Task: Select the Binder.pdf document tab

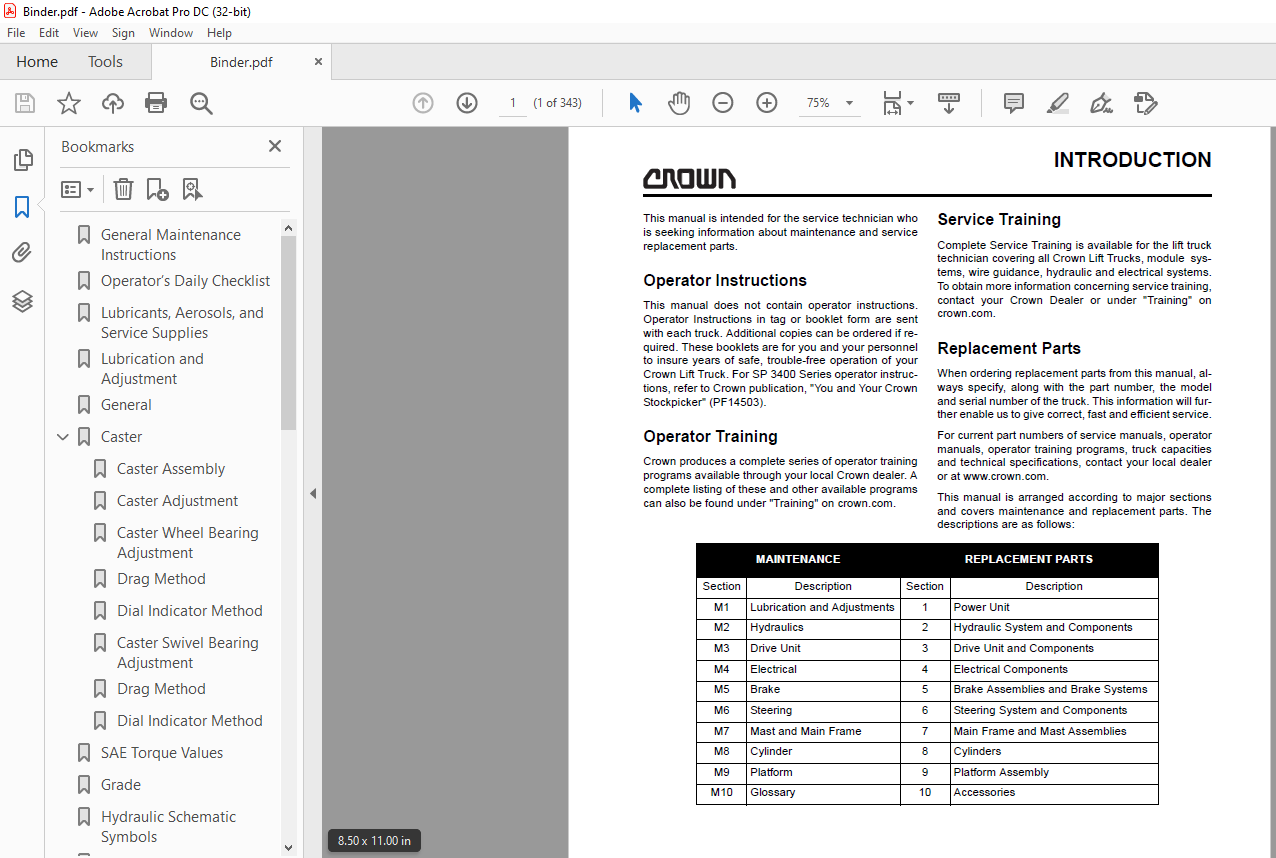Action: tap(241, 62)
